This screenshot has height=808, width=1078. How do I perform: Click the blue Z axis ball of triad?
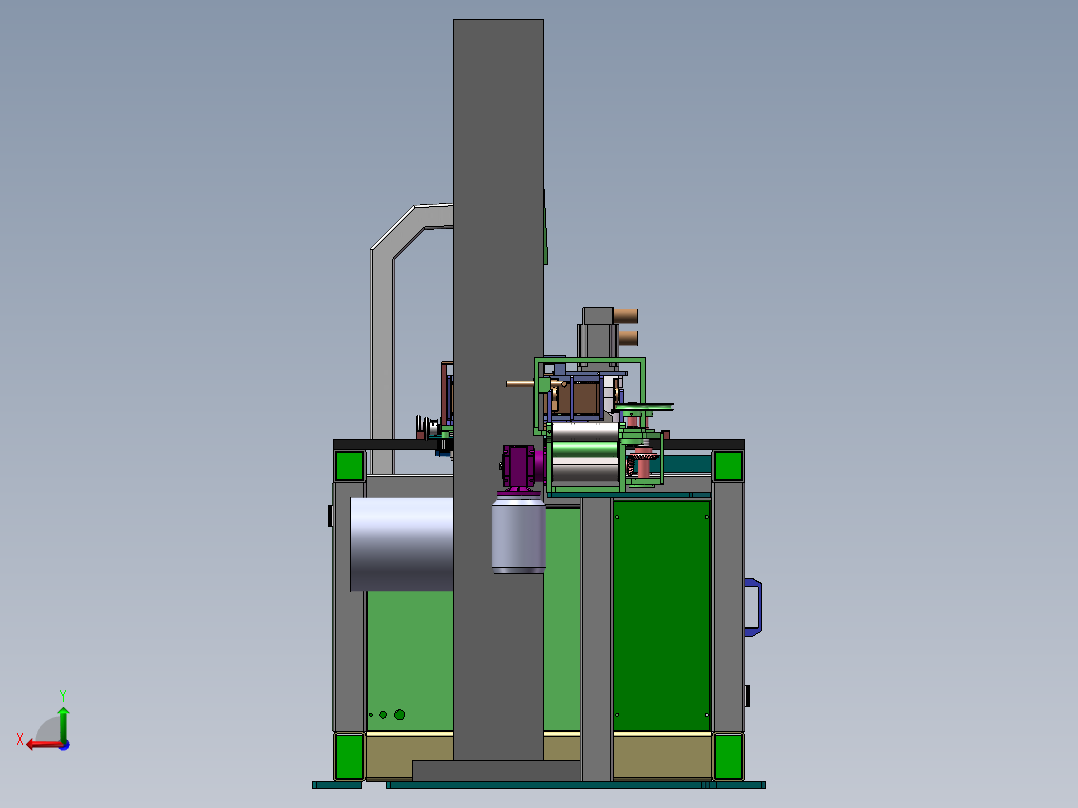point(64,745)
